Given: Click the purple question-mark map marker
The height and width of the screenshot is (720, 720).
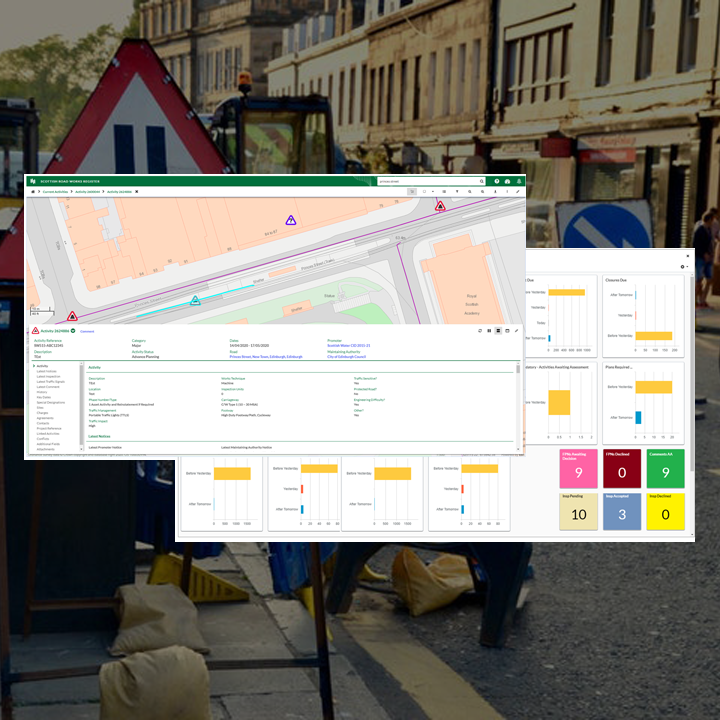Looking at the screenshot, I should tap(291, 220).
